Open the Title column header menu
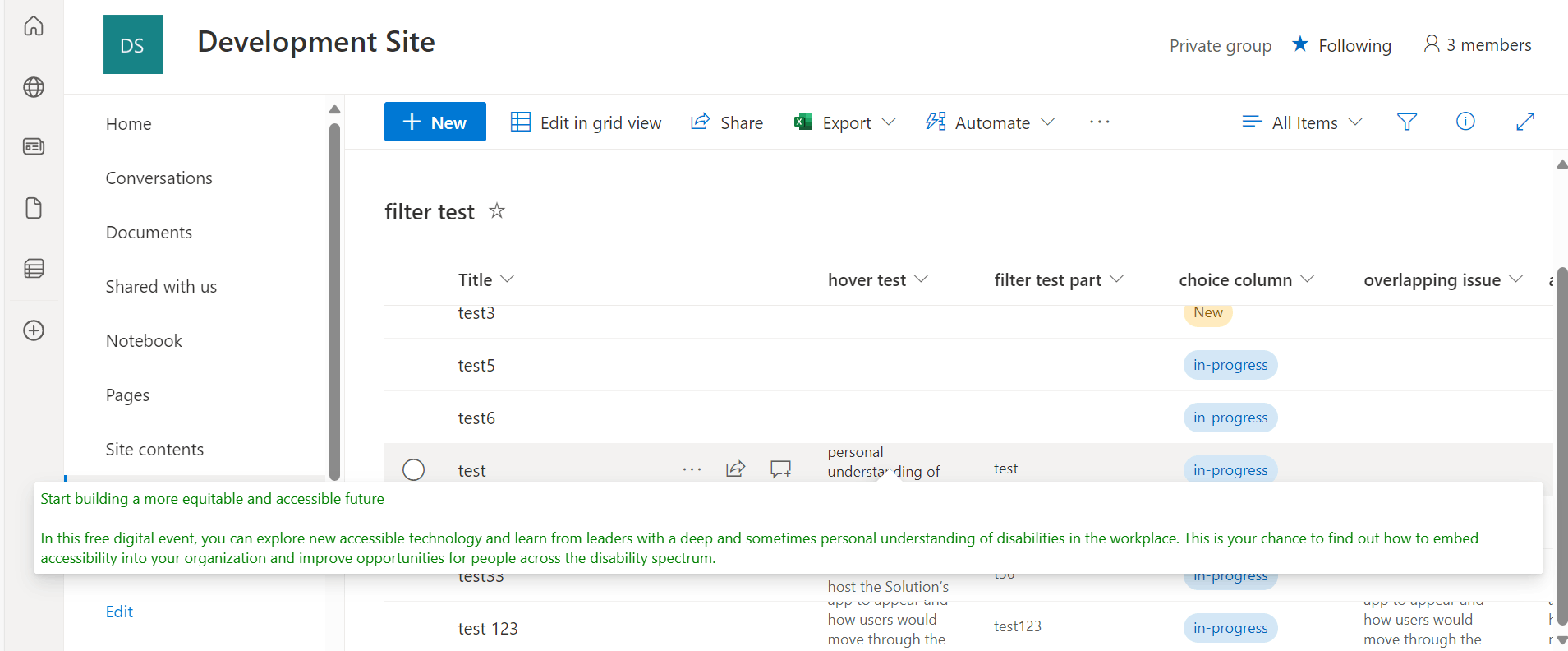This screenshot has width=1568, height=651. pos(486,279)
